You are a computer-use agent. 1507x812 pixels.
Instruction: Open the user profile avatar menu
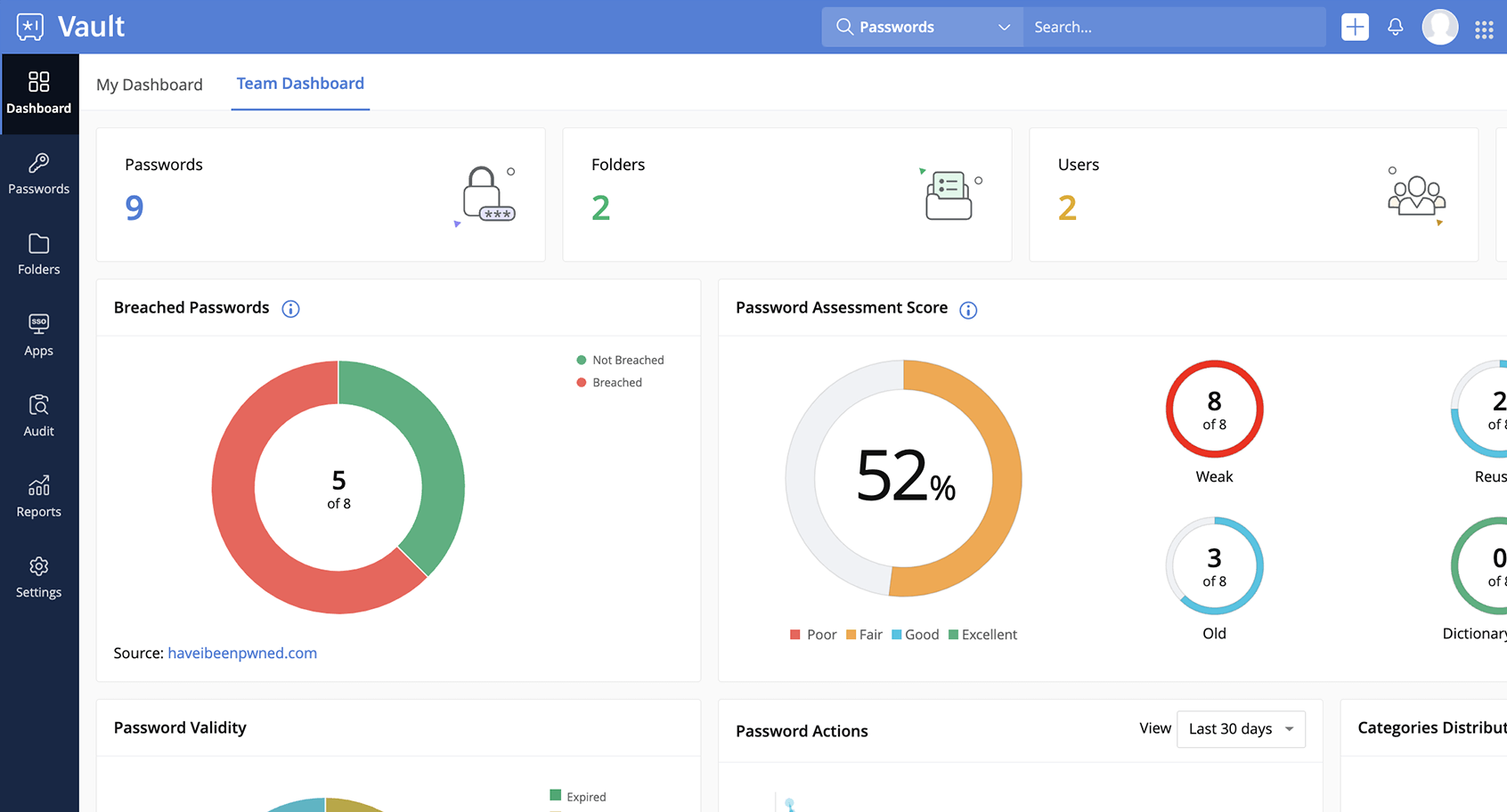[x=1439, y=28]
